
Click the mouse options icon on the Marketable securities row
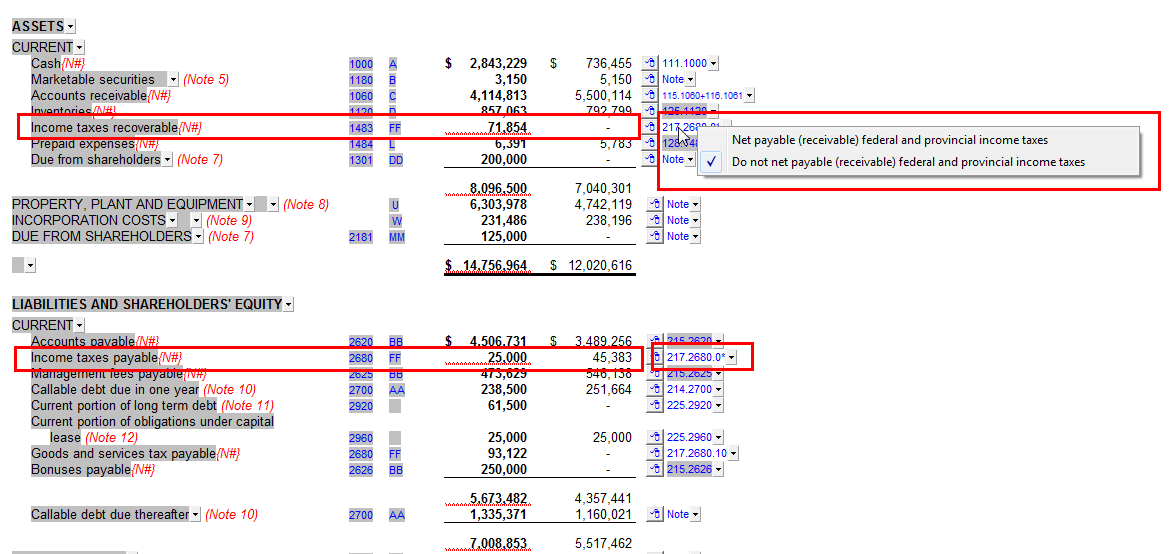[x=651, y=79]
